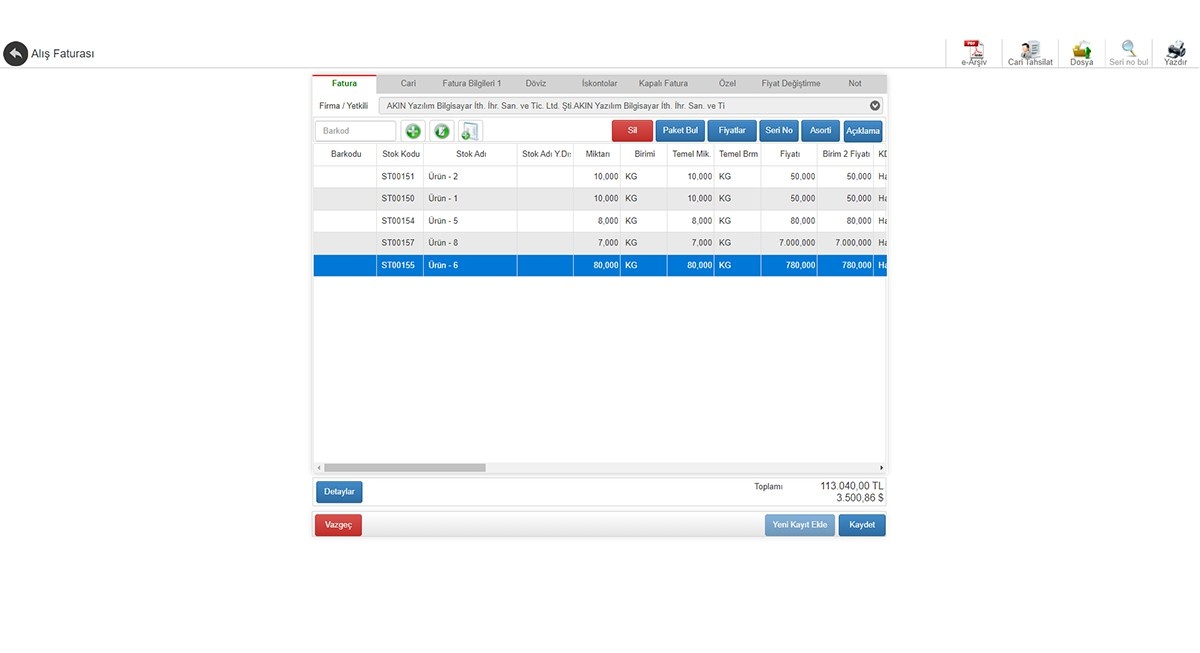
Task: Expand the Firma / Yetkili dropdown
Action: [x=875, y=105]
